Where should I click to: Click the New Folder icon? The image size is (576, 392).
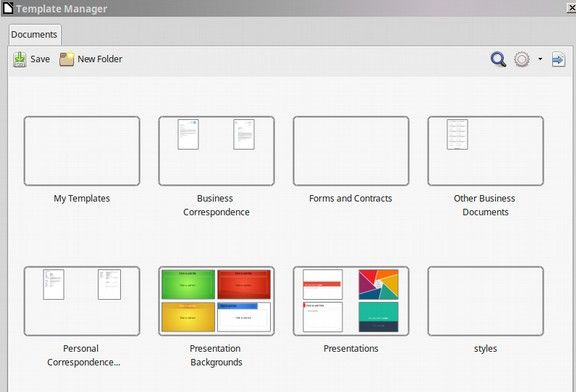pyautogui.click(x=66, y=59)
